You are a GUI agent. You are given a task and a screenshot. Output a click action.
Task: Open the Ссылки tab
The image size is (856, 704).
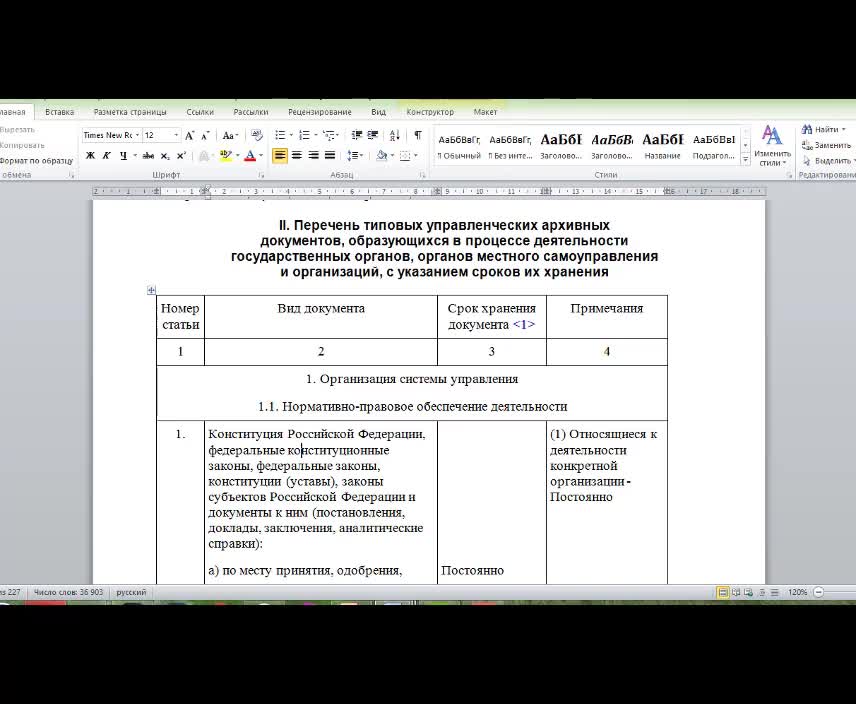(x=200, y=112)
